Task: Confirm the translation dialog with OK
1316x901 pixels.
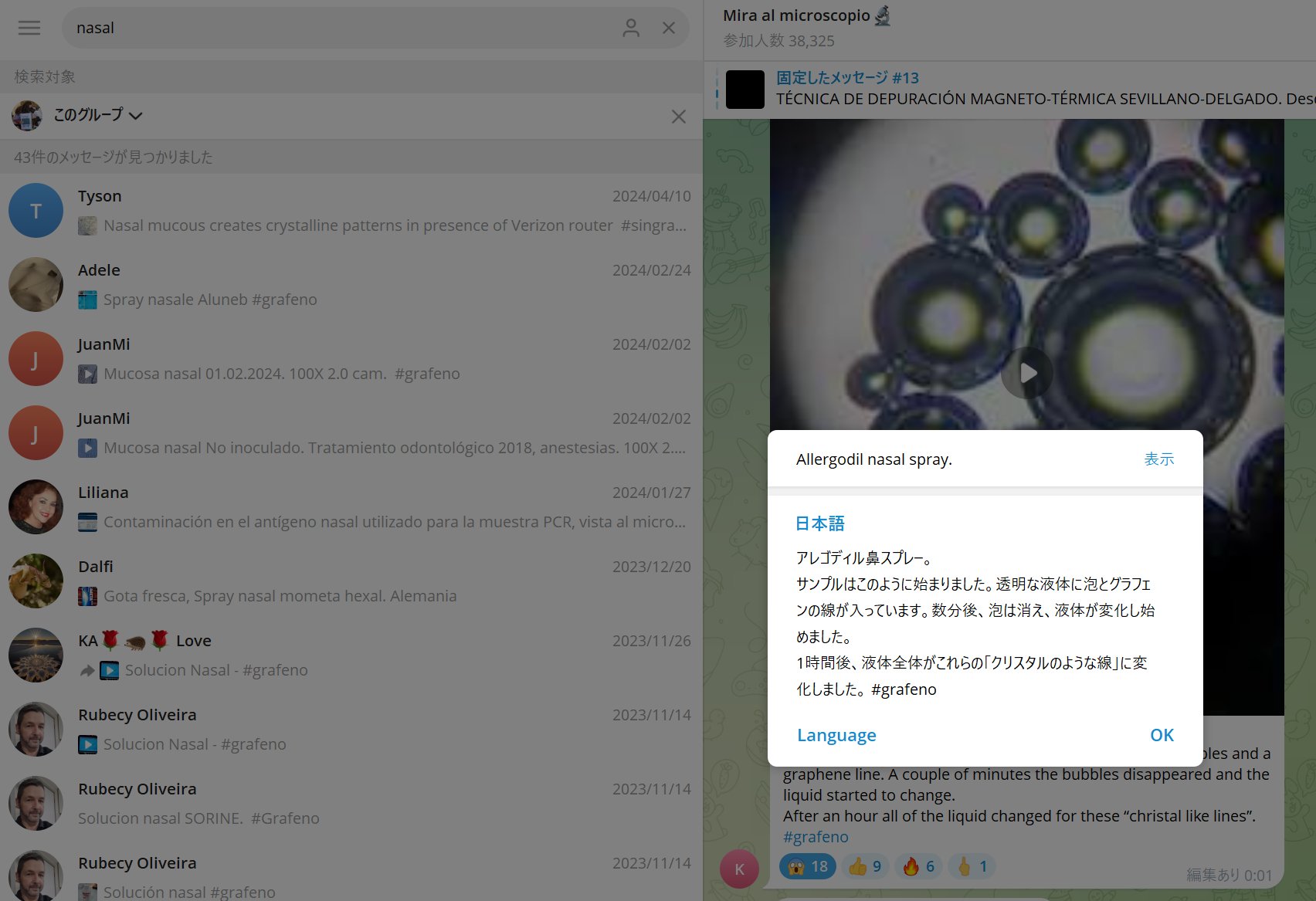Action: click(x=1161, y=735)
